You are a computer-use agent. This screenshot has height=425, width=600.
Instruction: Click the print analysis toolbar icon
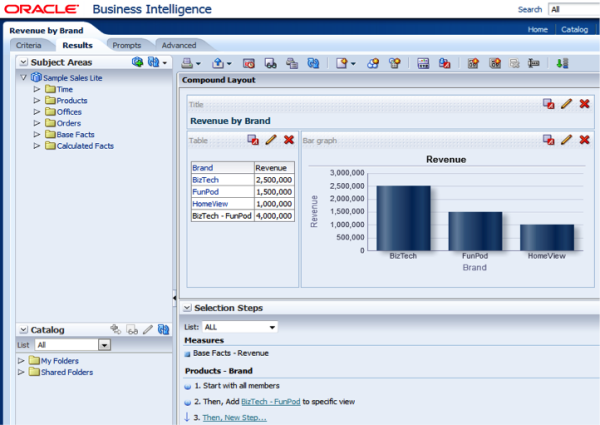(x=189, y=62)
